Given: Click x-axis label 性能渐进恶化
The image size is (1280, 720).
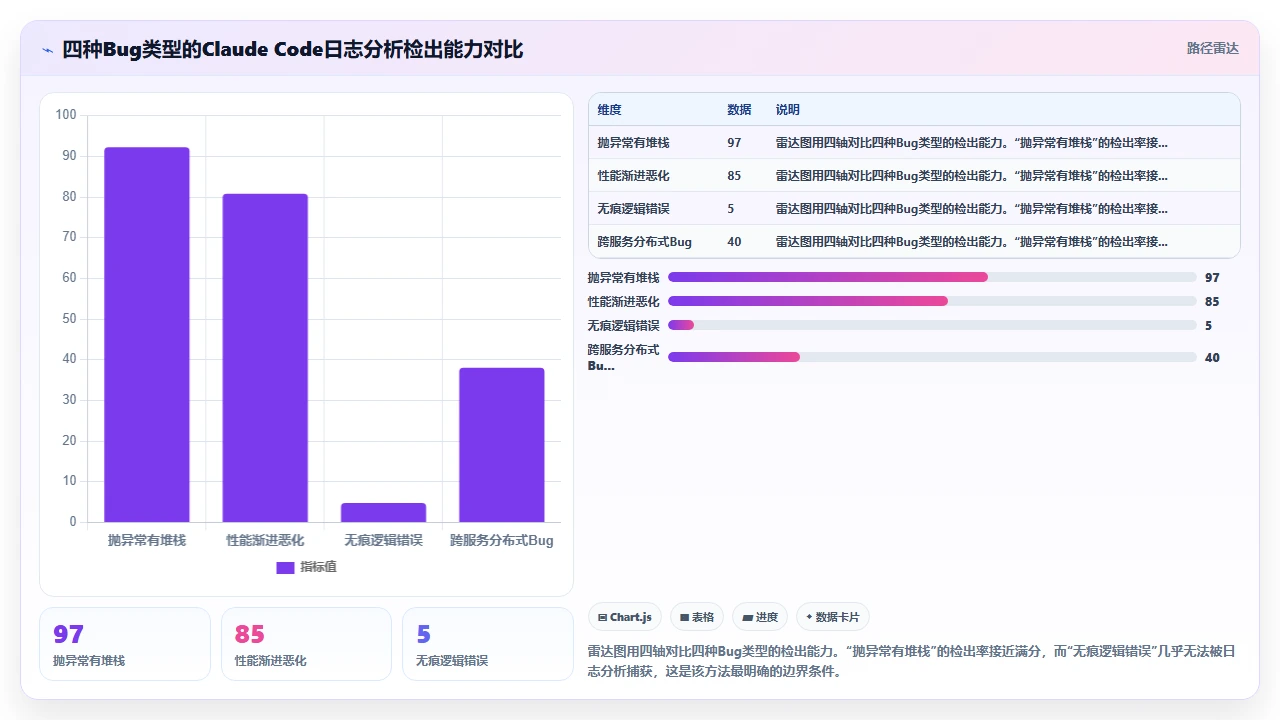Looking at the screenshot, I should pos(265,540).
